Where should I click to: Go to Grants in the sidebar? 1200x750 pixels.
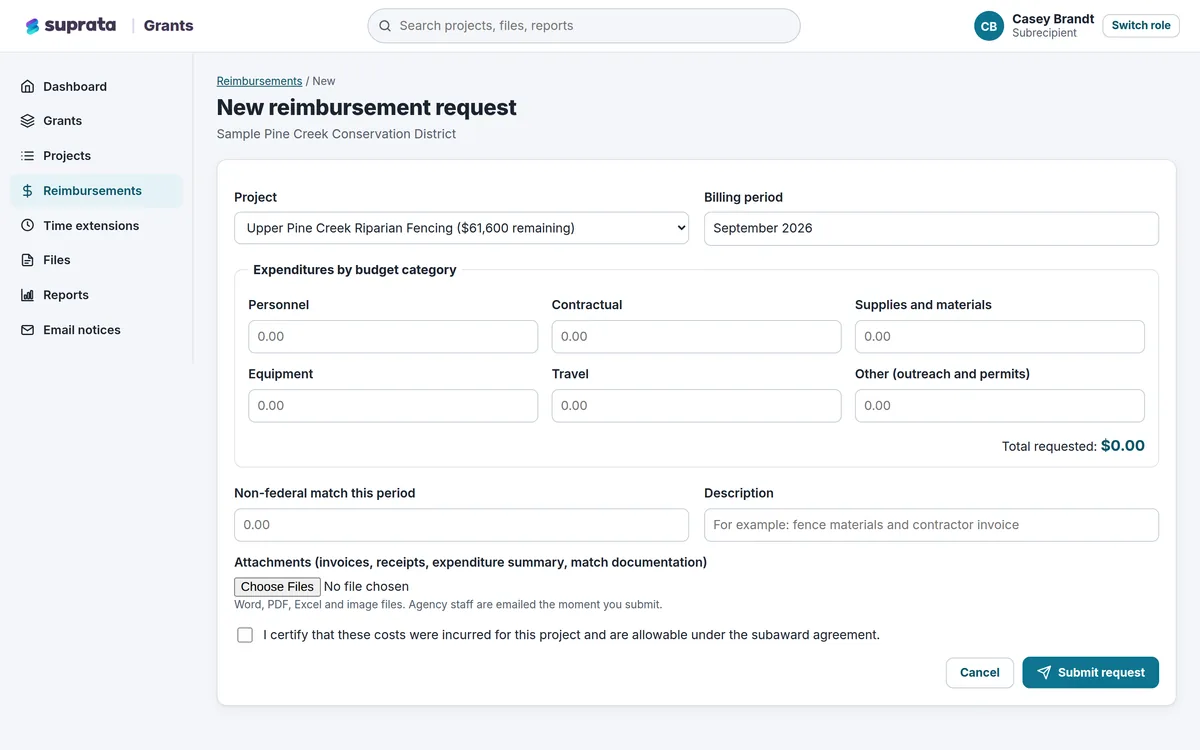[96, 121]
